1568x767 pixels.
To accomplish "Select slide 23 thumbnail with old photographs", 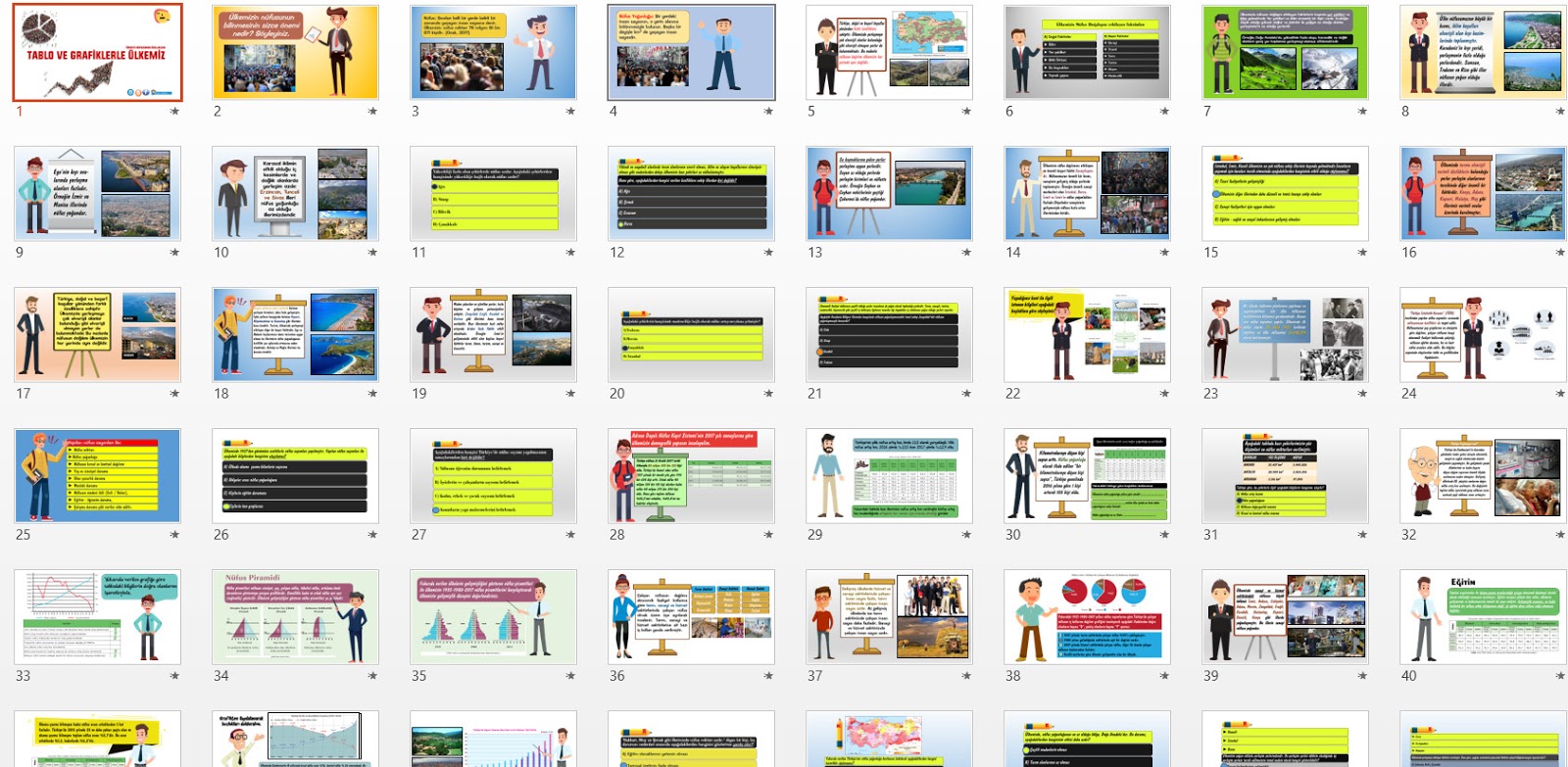I will pos(1286,335).
